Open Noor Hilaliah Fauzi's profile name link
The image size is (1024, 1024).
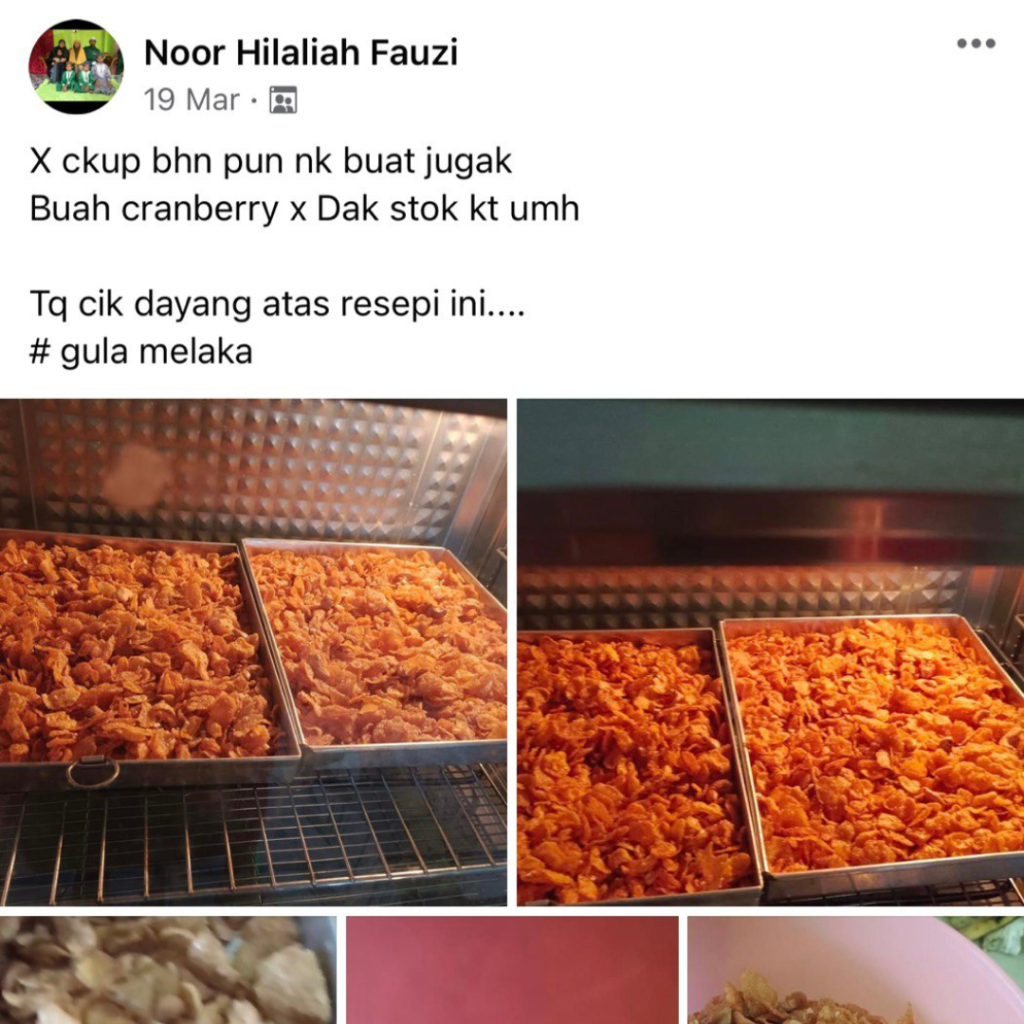[300, 52]
